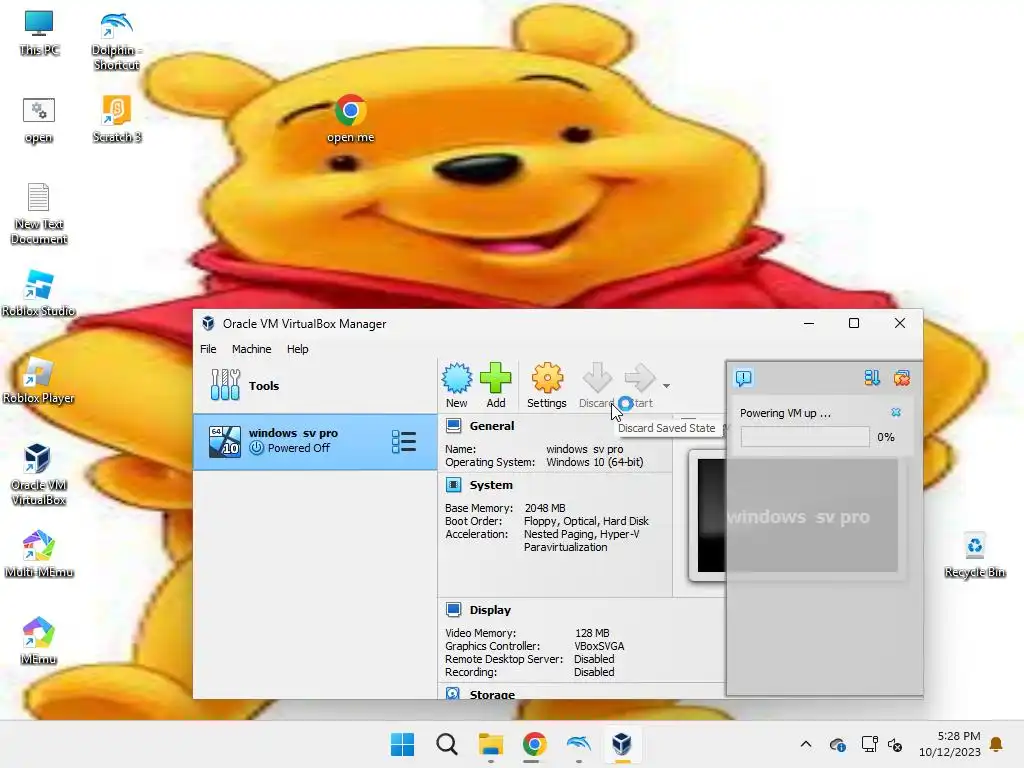1024x768 pixels.
Task: Select the Scratch 3 desktop shortcut
Action: click(x=116, y=119)
